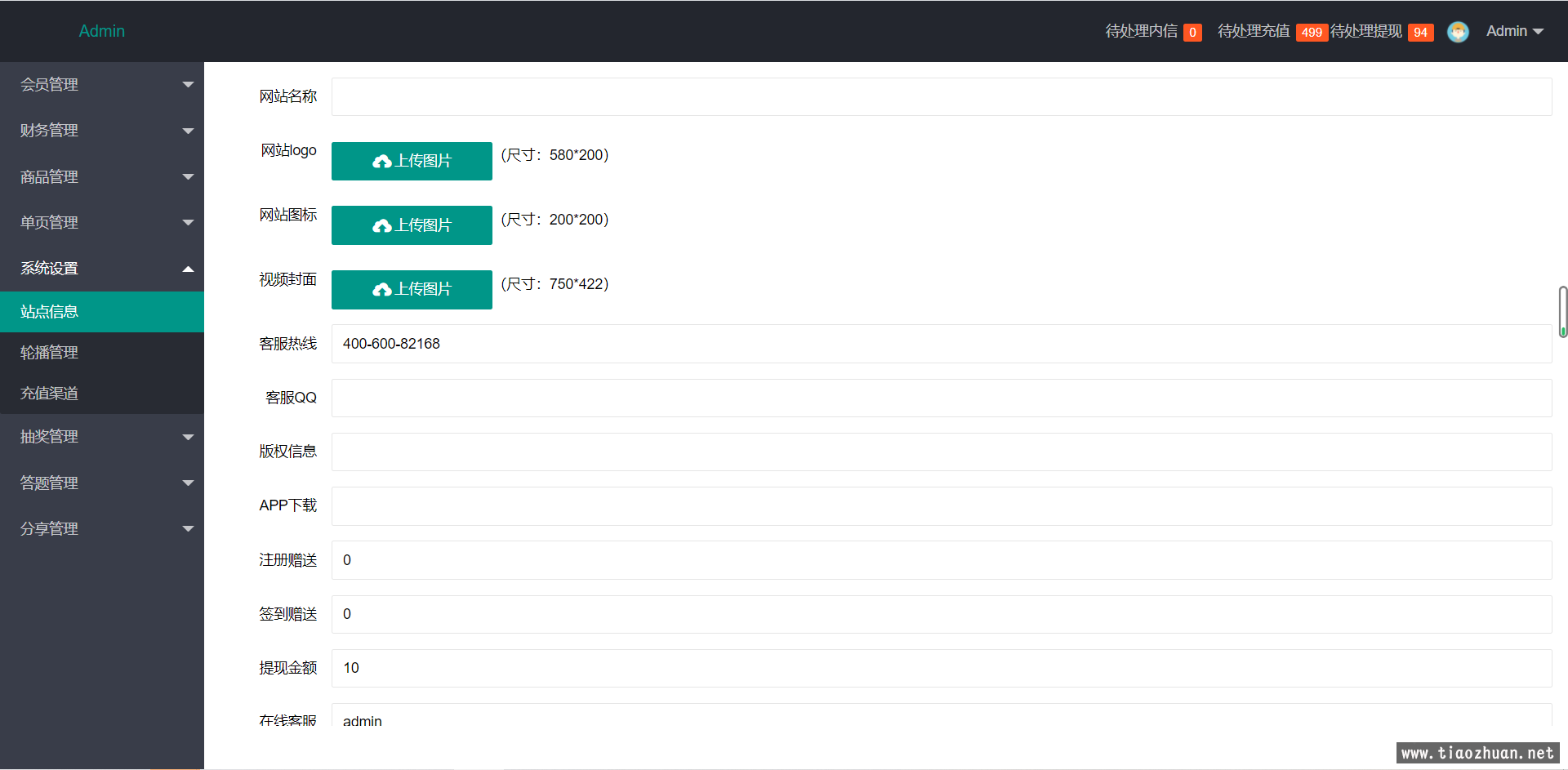Image resolution: width=1568 pixels, height=770 pixels.
Task: Collapse the 系统设置 menu
Action: click(x=102, y=268)
